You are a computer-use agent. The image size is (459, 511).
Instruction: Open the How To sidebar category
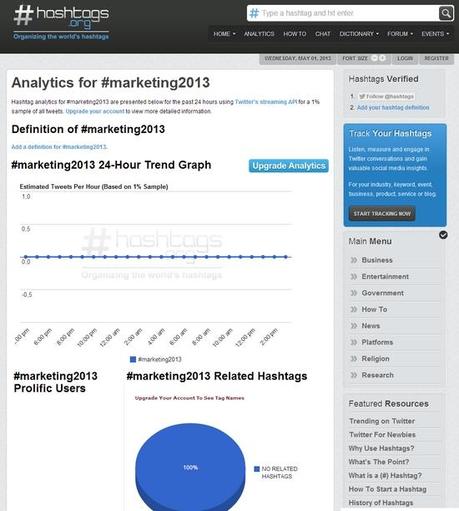click(374, 309)
